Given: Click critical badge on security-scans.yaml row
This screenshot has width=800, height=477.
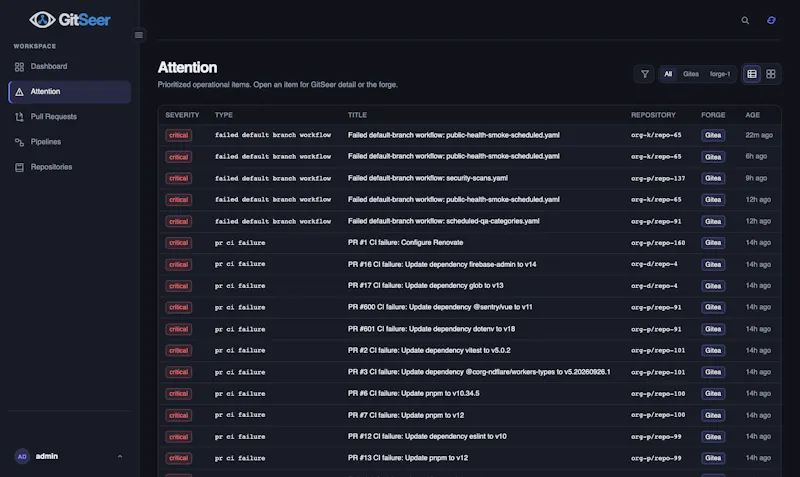Looking at the screenshot, I should pos(179,178).
